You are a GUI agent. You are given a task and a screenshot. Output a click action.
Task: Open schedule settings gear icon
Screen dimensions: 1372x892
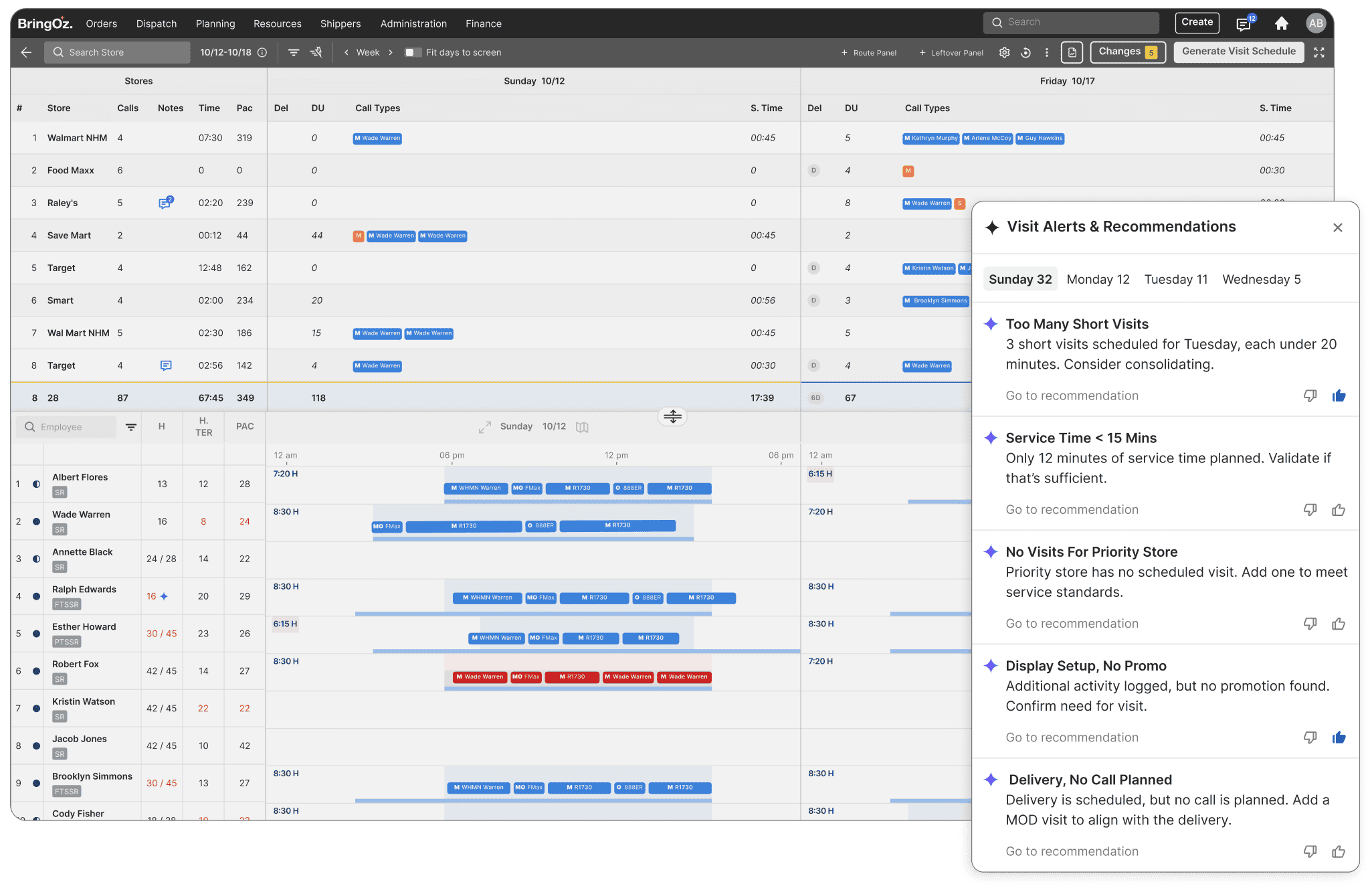[x=1004, y=52]
